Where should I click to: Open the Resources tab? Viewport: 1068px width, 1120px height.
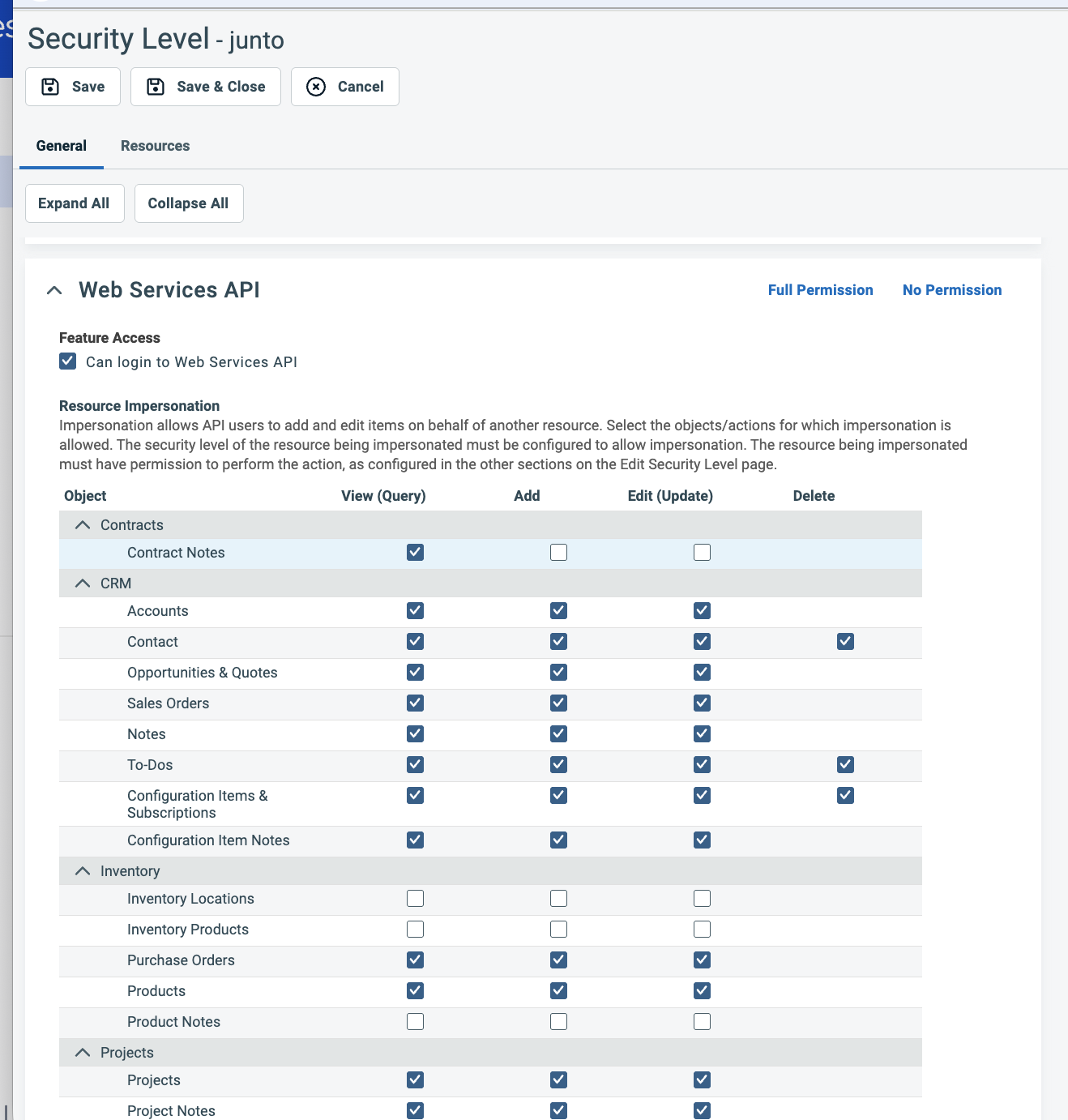click(x=156, y=146)
